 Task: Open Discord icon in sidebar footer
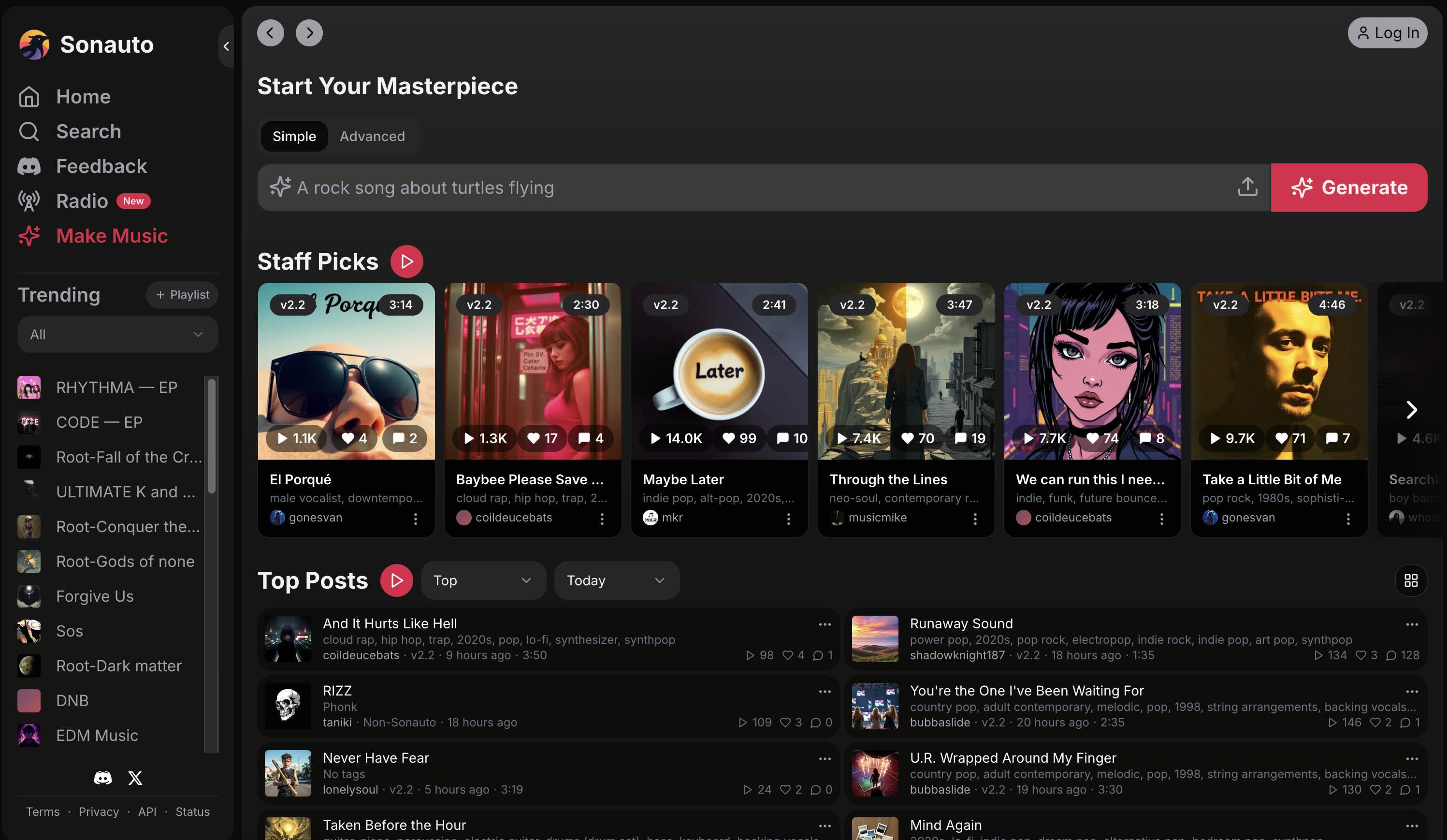[103, 778]
